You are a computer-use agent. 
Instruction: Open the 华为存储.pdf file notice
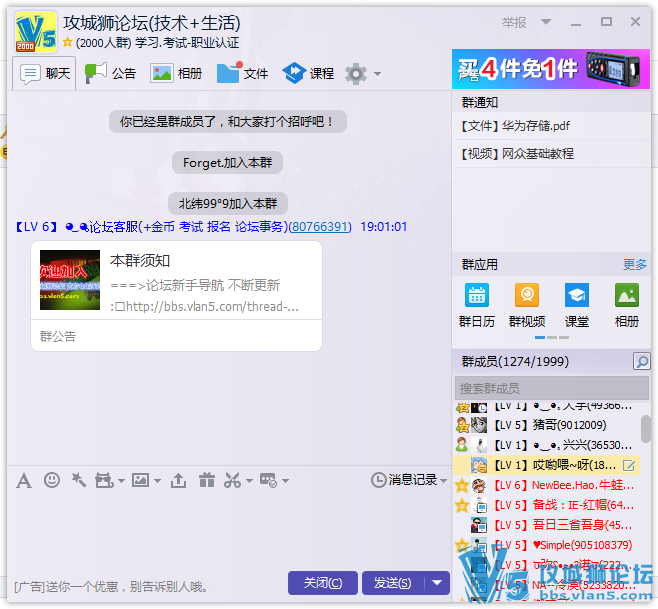(x=516, y=126)
